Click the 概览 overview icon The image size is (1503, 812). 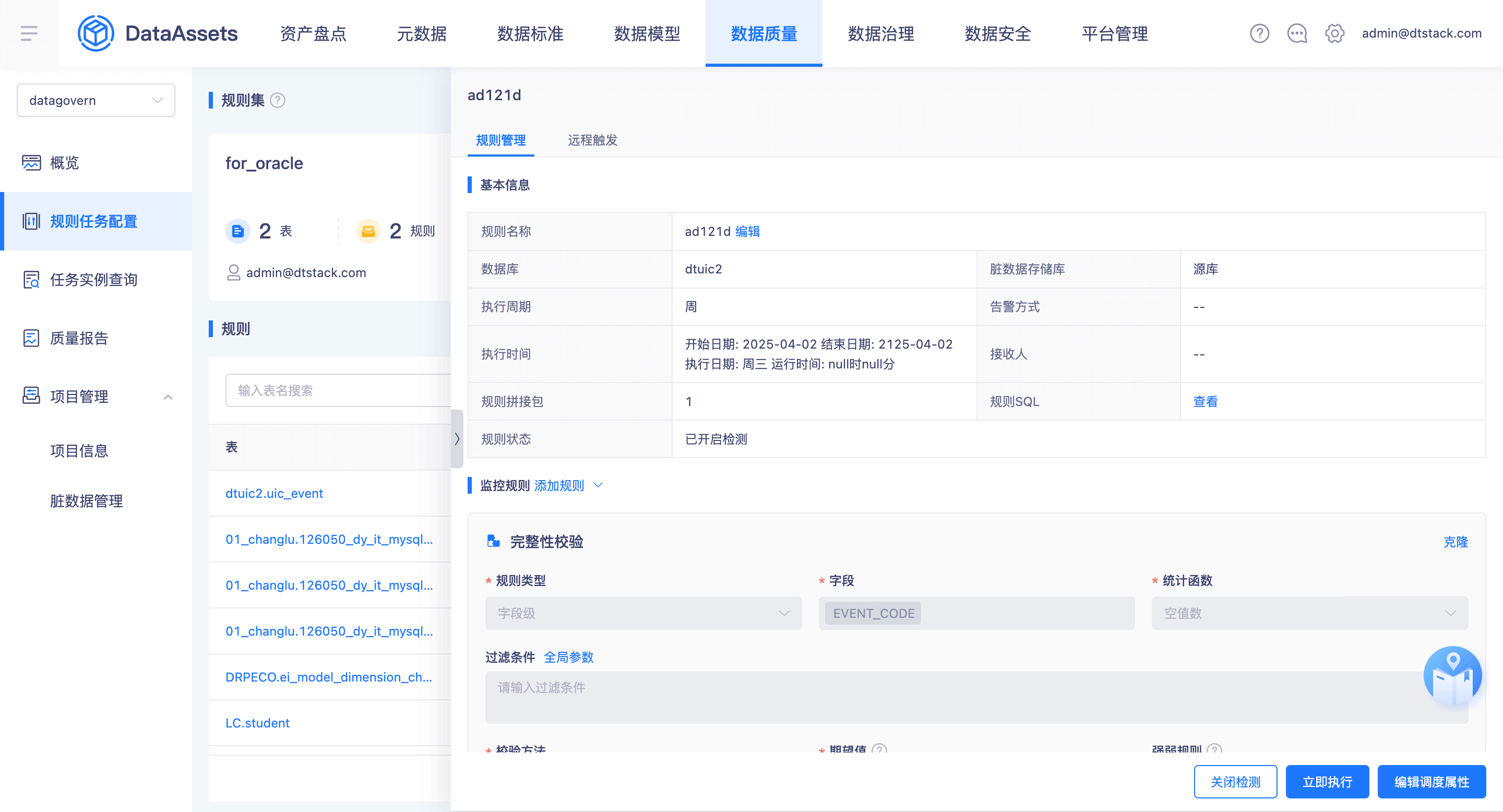click(x=31, y=163)
